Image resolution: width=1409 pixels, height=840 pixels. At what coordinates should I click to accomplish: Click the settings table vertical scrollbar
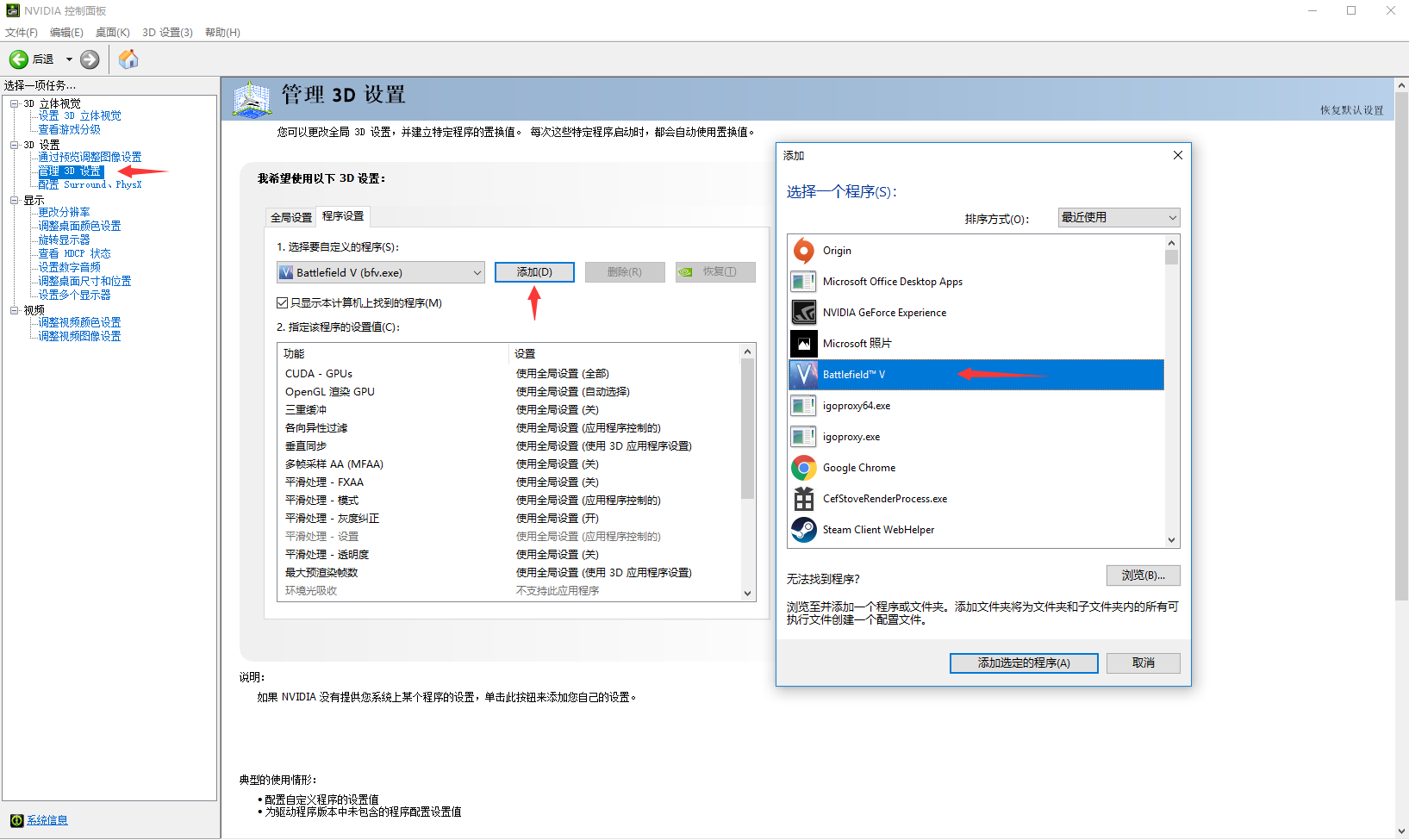tap(747, 472)
